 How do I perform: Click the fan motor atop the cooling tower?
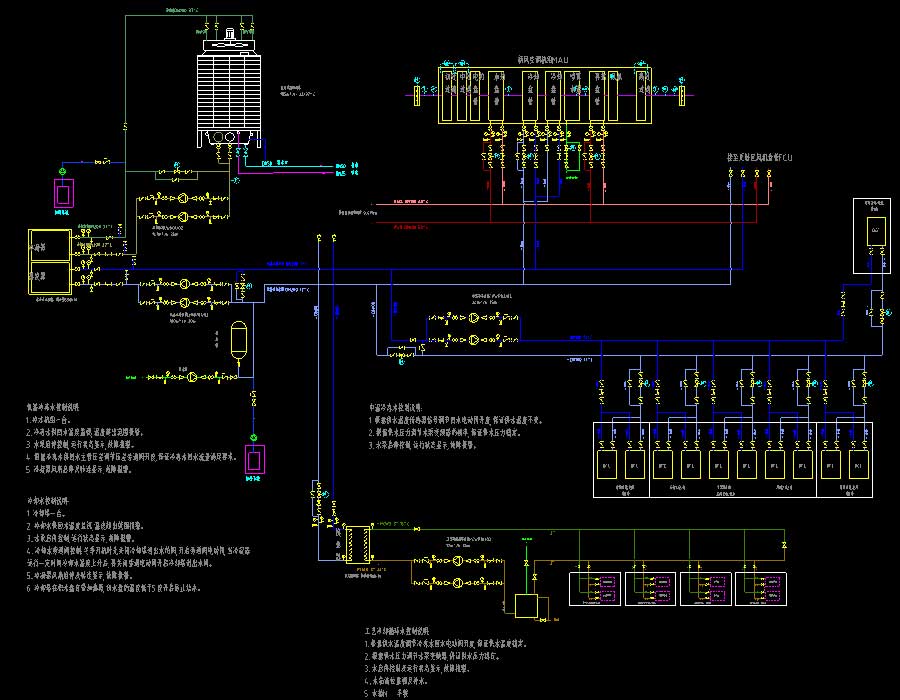tap(231, 35)
